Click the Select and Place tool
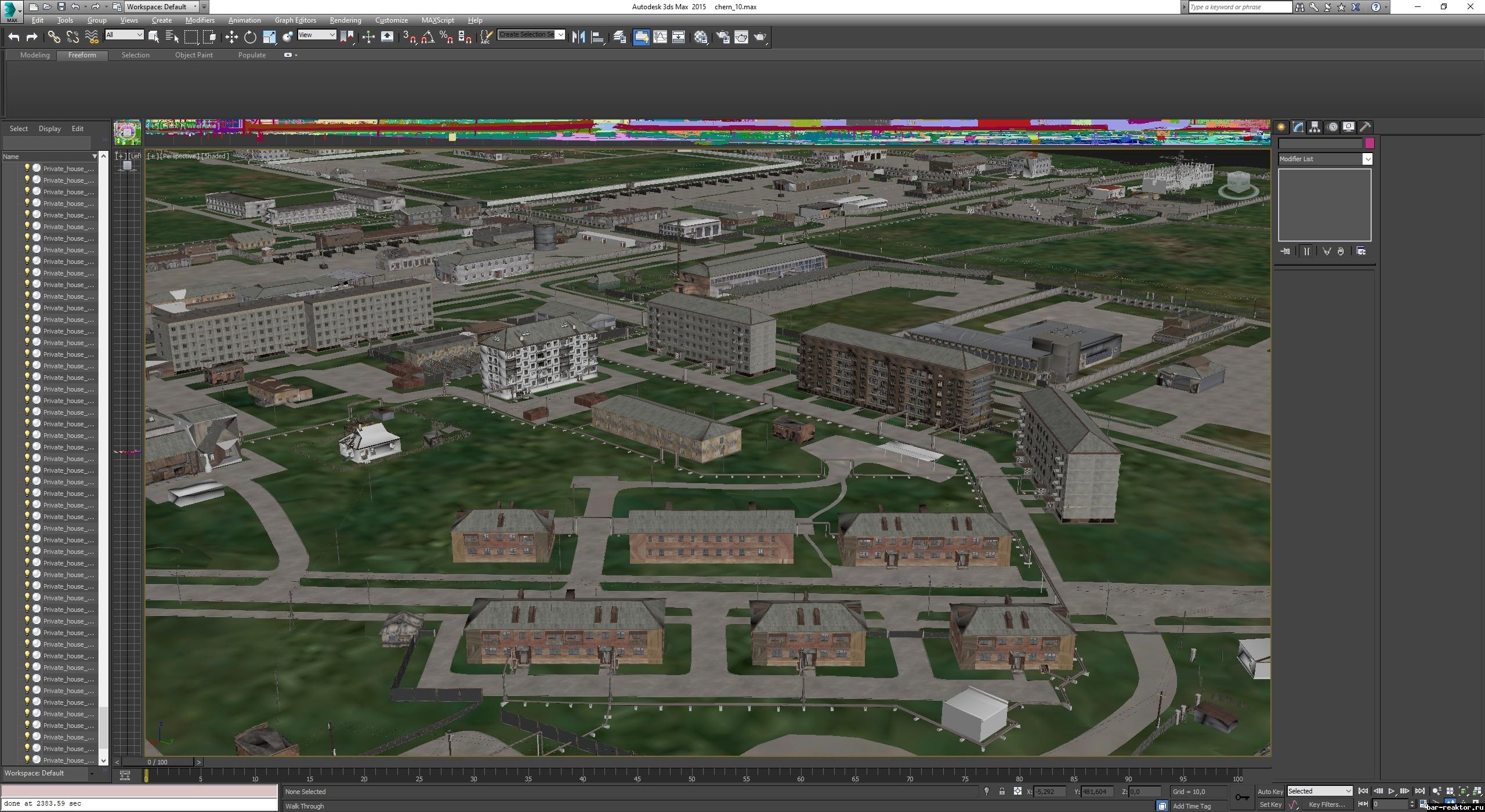Image resolution: width=1485 pixels, height=812 pixels. 288,37
